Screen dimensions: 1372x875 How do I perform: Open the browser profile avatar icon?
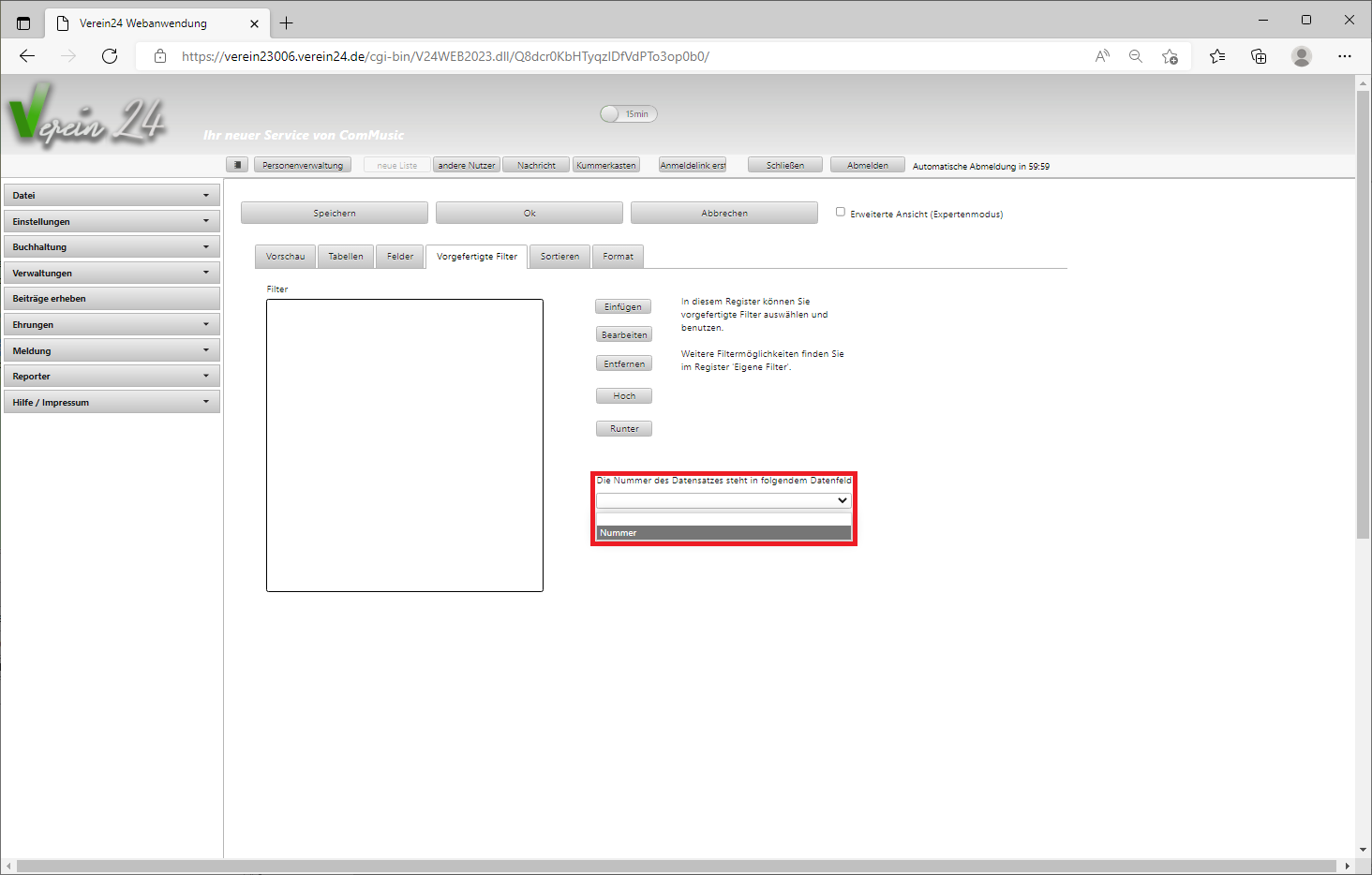click(1301, 56)
